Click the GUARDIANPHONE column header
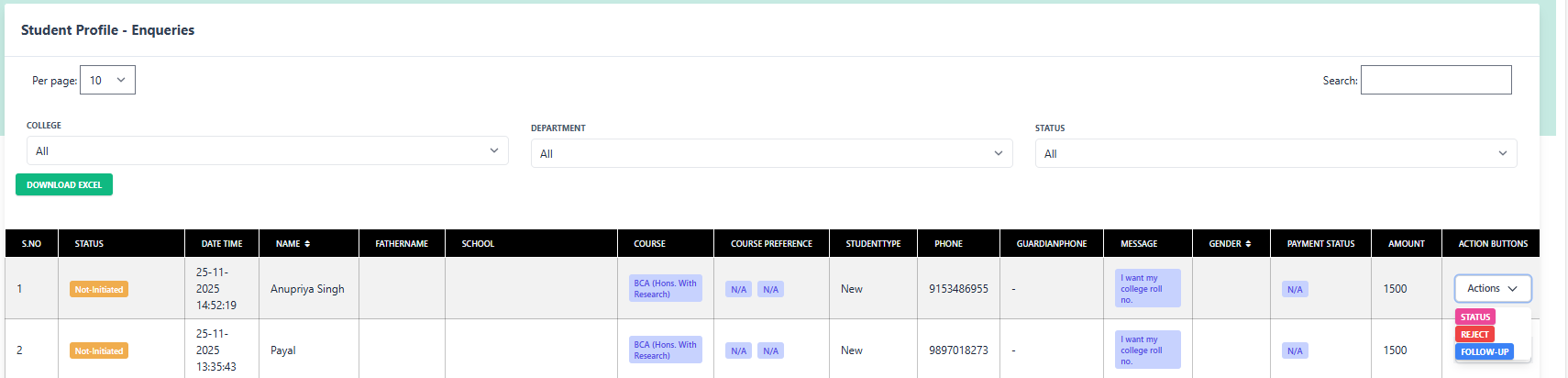1568x378 pixels. point(1052,243)
